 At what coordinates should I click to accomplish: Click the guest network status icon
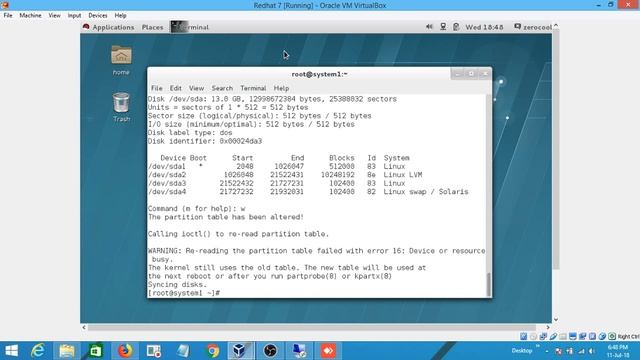pyautogui.click(x=443, y=27)
